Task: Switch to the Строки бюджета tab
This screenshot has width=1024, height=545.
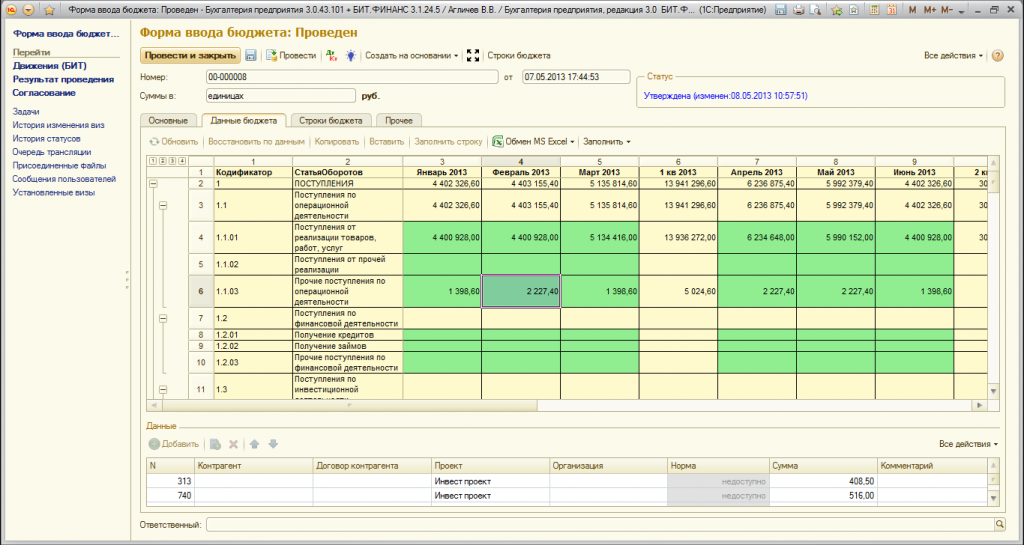Action: pyautogui.click(x=331, y=121)
